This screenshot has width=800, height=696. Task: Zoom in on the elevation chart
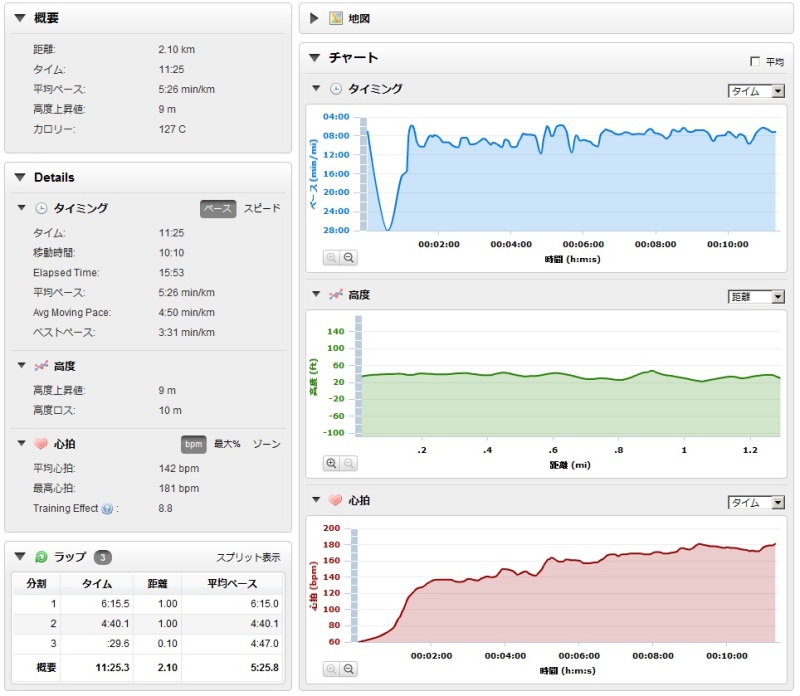click(x=331, y=463)
